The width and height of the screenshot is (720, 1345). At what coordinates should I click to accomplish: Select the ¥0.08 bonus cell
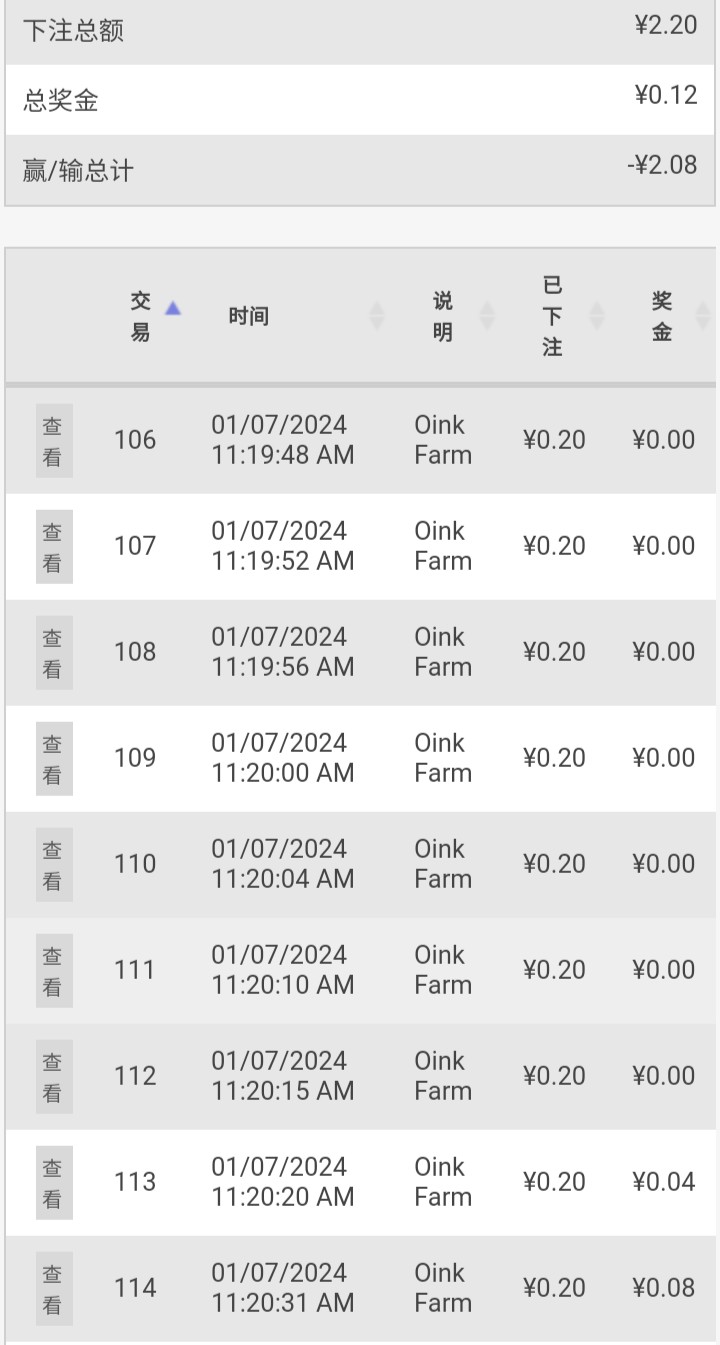click(x=663, y=1288)
